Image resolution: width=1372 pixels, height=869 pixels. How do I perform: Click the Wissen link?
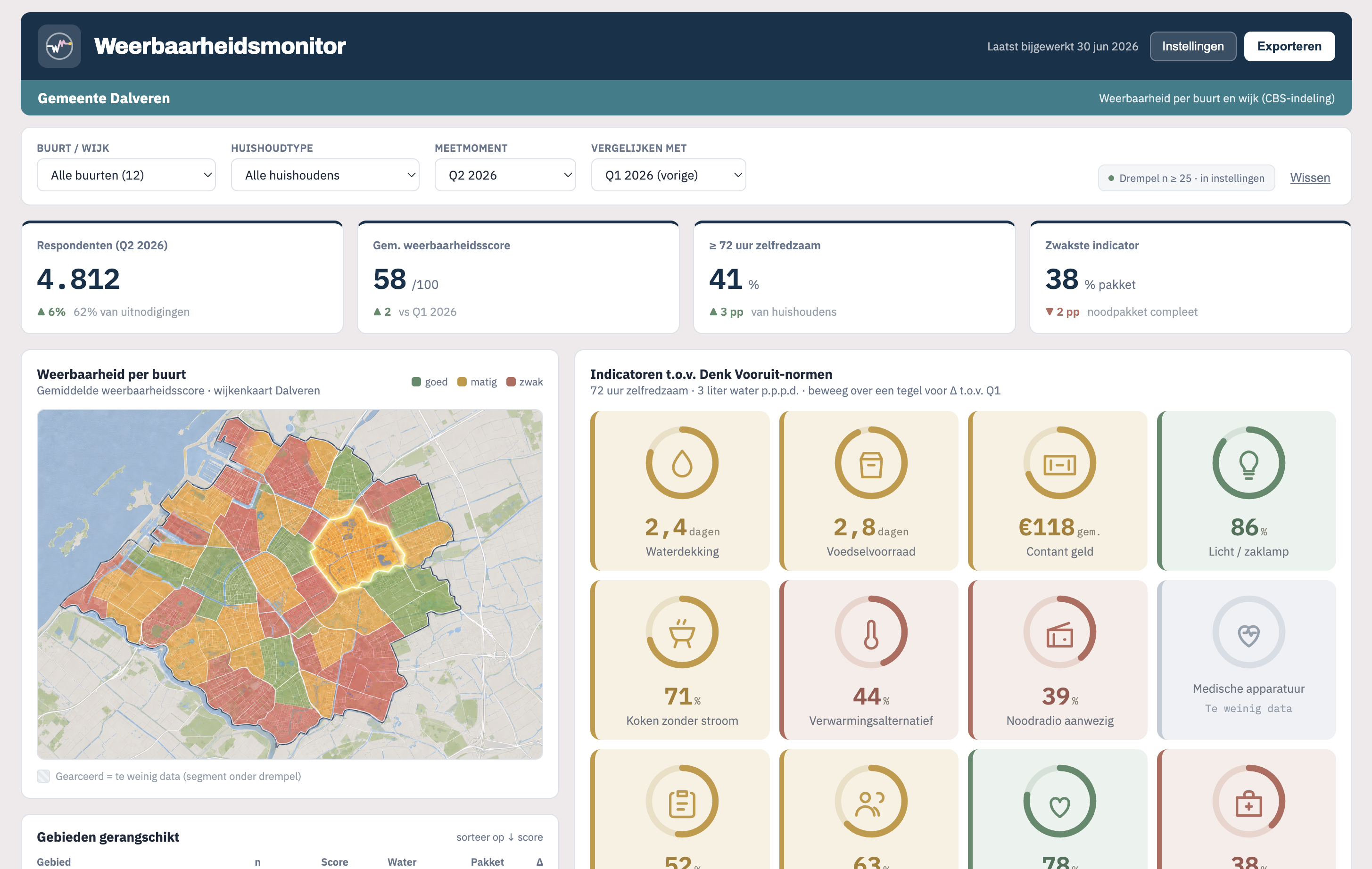click(x=1309, y=178)
